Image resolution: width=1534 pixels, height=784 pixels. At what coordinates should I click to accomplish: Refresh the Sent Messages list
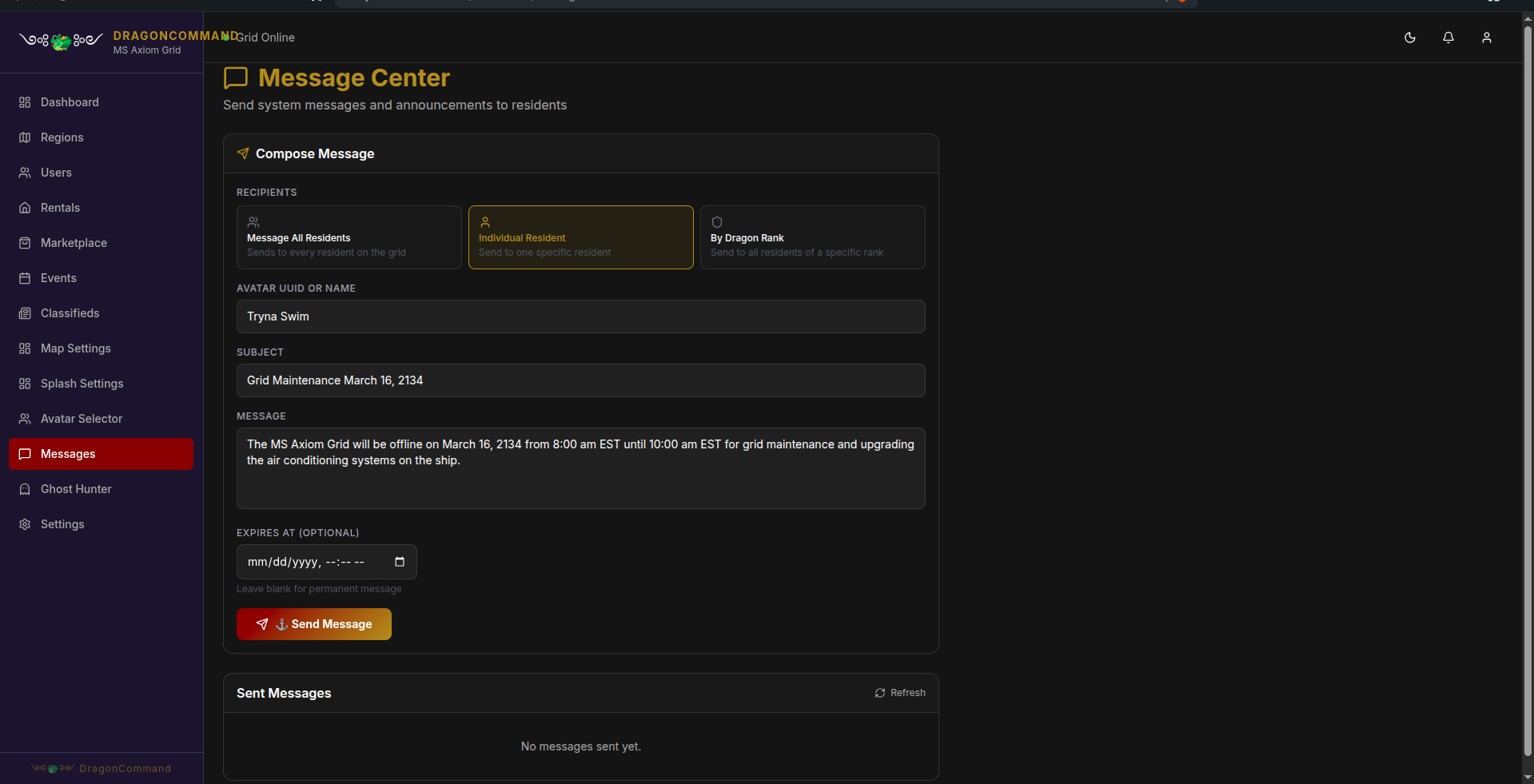point(900,693)
